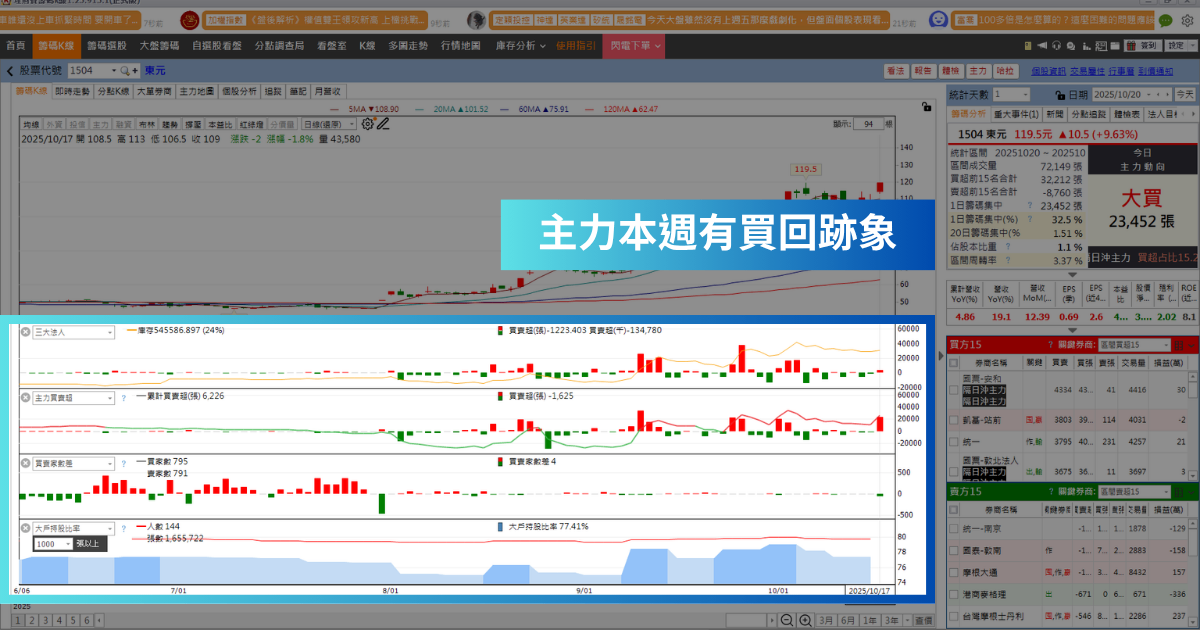Click the 股票代號 input showing 1504
This screenshot has width=1200, height=630.
point(92,71)
